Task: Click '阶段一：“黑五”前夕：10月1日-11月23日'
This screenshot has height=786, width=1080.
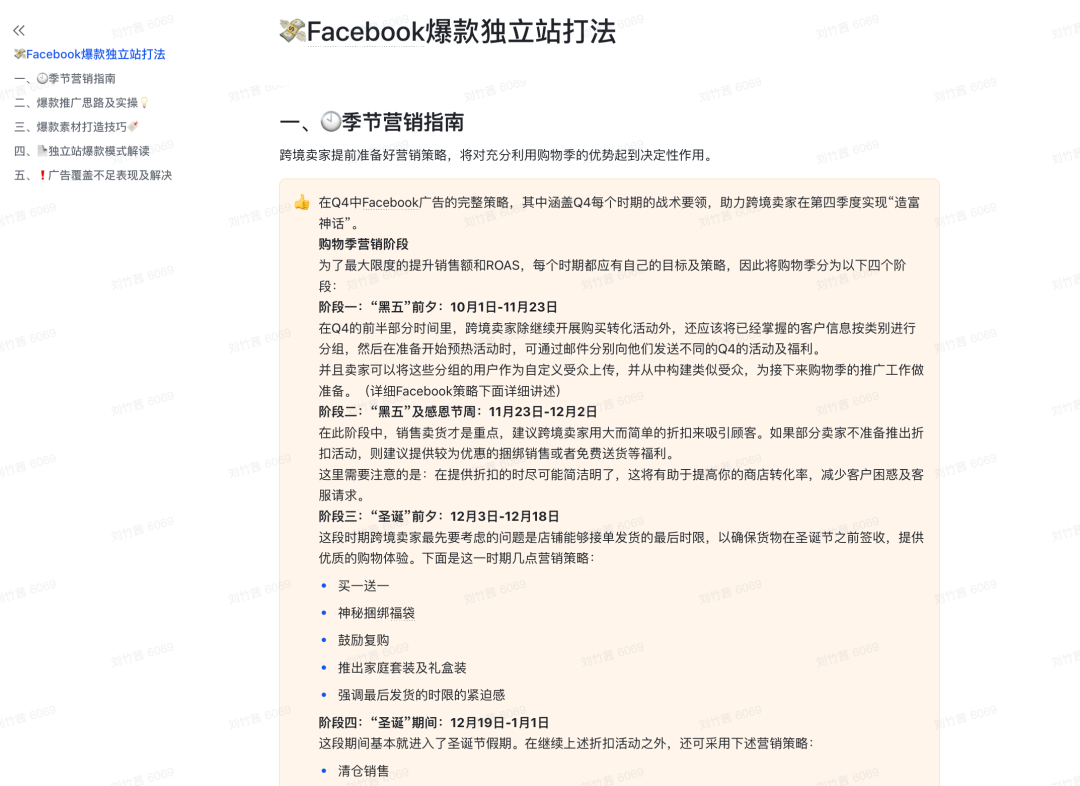Action: [438, 307]
